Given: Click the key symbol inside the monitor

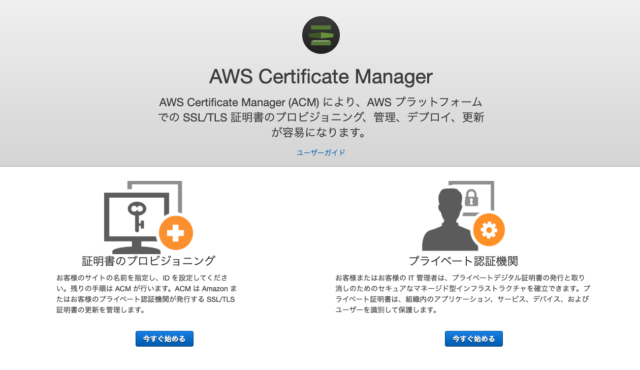Looking at the screenshot, I should click(x=137, y=216).
